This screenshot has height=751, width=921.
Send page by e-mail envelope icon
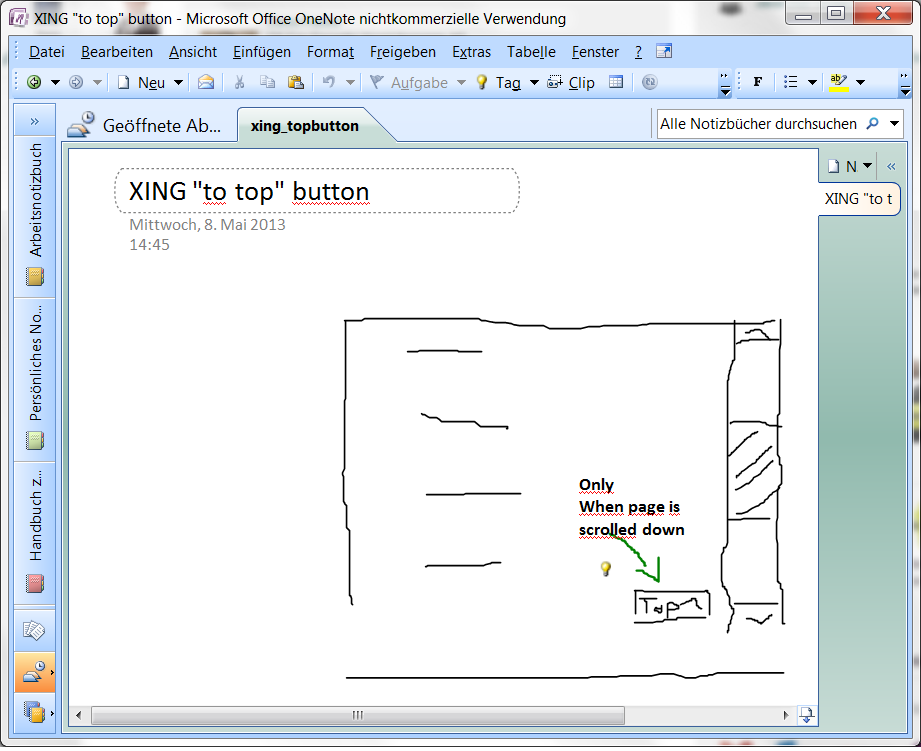click(x=206, y=83)
